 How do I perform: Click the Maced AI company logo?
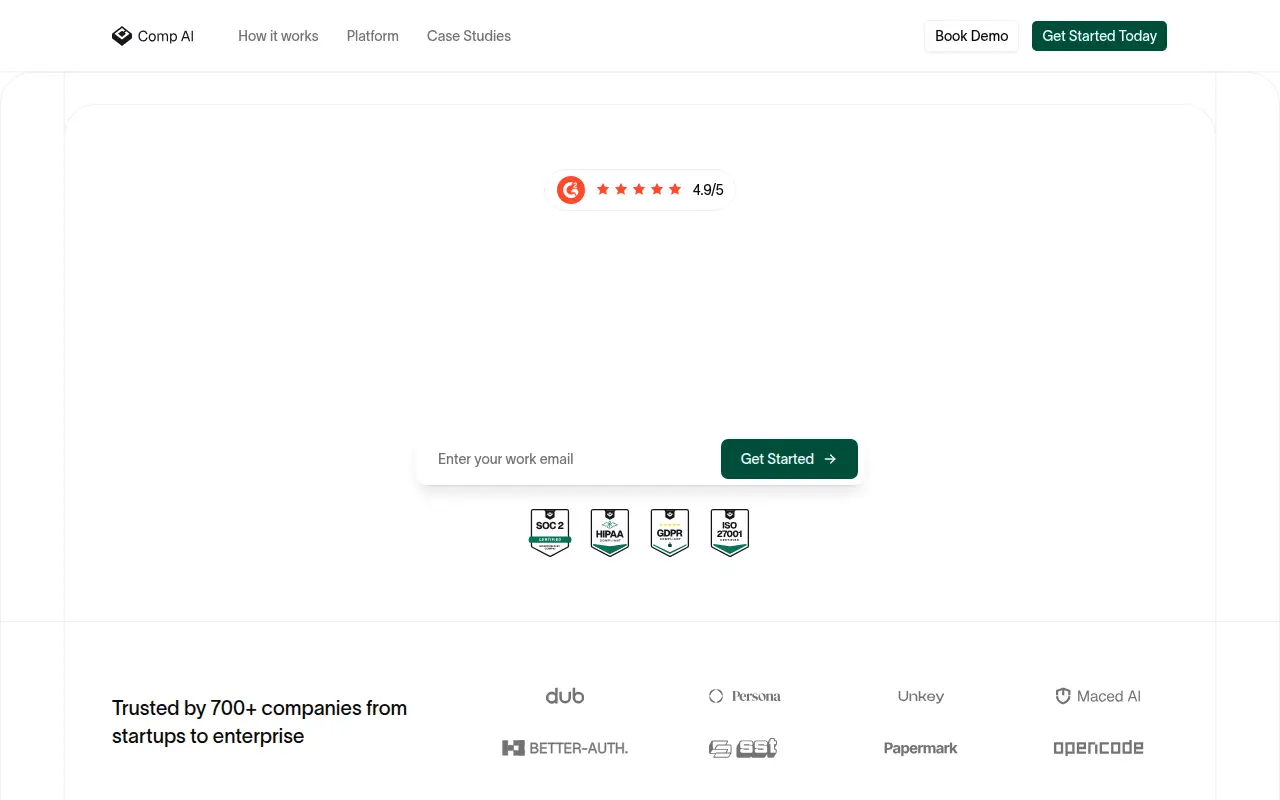tap(1098, 696)
